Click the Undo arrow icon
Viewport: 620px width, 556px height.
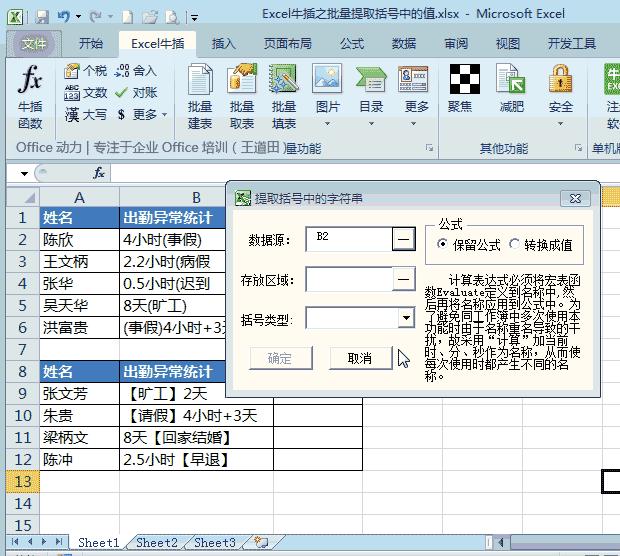[64, 17]
